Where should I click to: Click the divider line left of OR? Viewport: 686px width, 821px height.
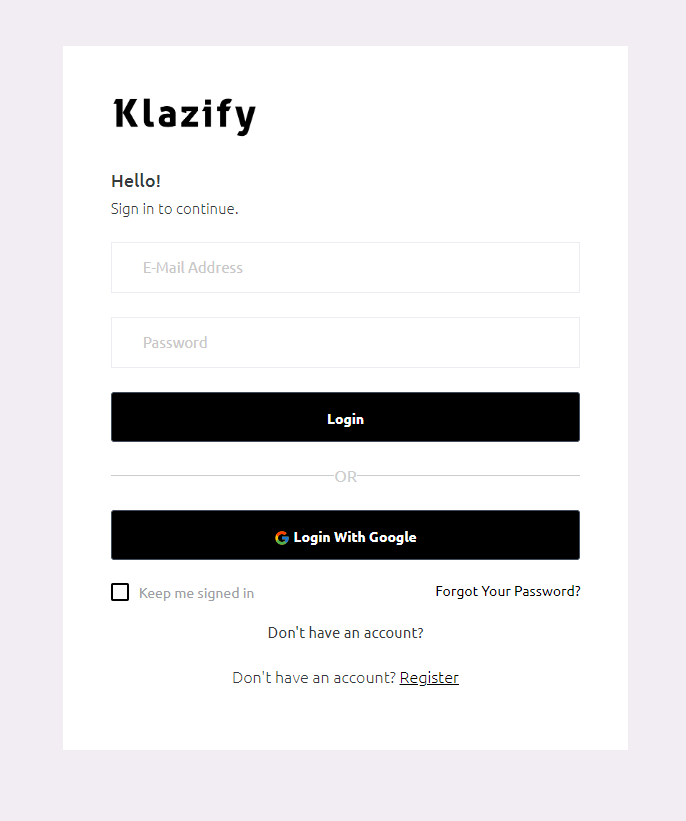(x=223, y=475)
